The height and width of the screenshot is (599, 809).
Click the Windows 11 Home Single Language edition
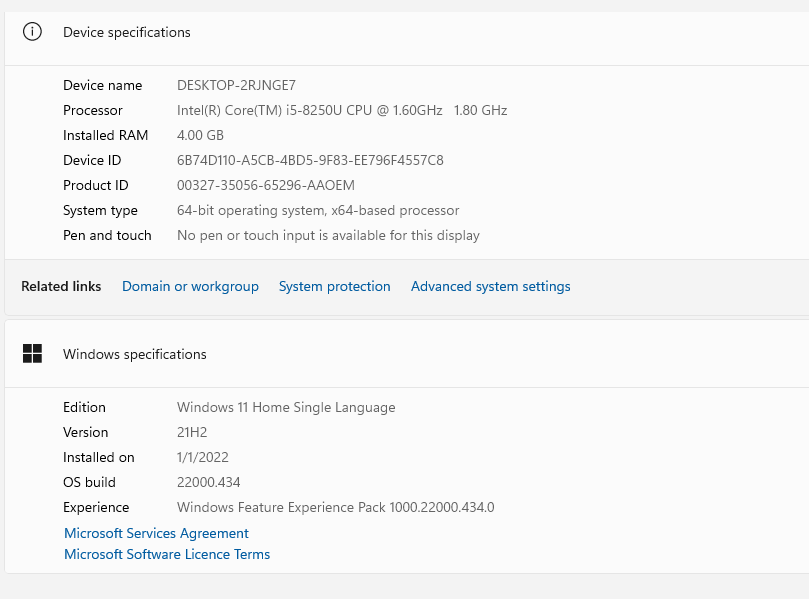coord(286,407)
